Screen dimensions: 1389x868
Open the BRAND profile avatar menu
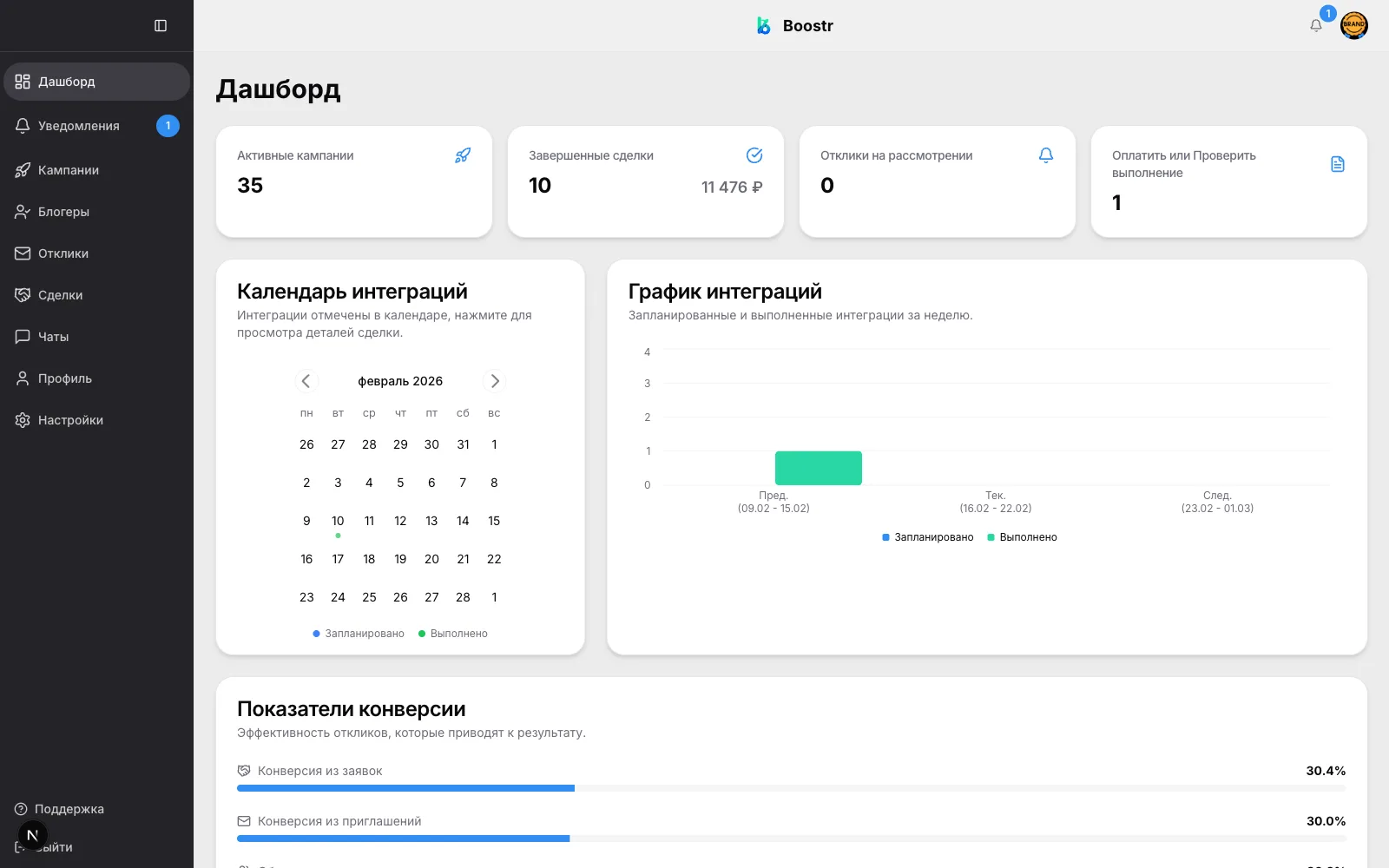[1355, 25]
